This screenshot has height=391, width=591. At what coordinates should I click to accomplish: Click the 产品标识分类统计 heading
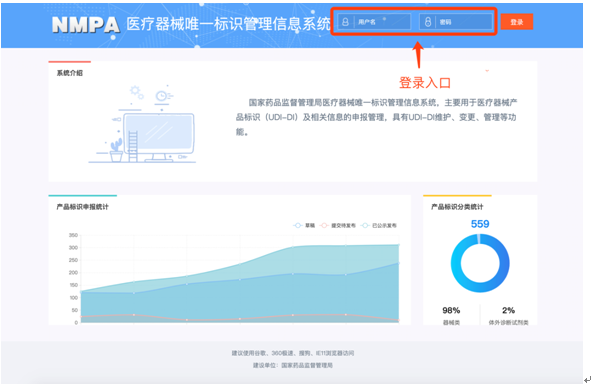pos(457,207)
